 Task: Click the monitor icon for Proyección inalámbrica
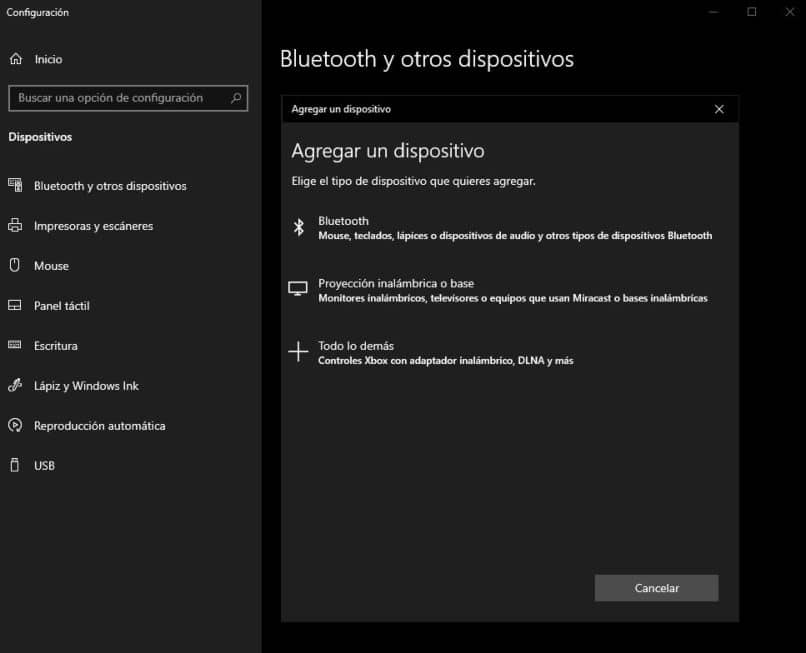pos(298,288)
